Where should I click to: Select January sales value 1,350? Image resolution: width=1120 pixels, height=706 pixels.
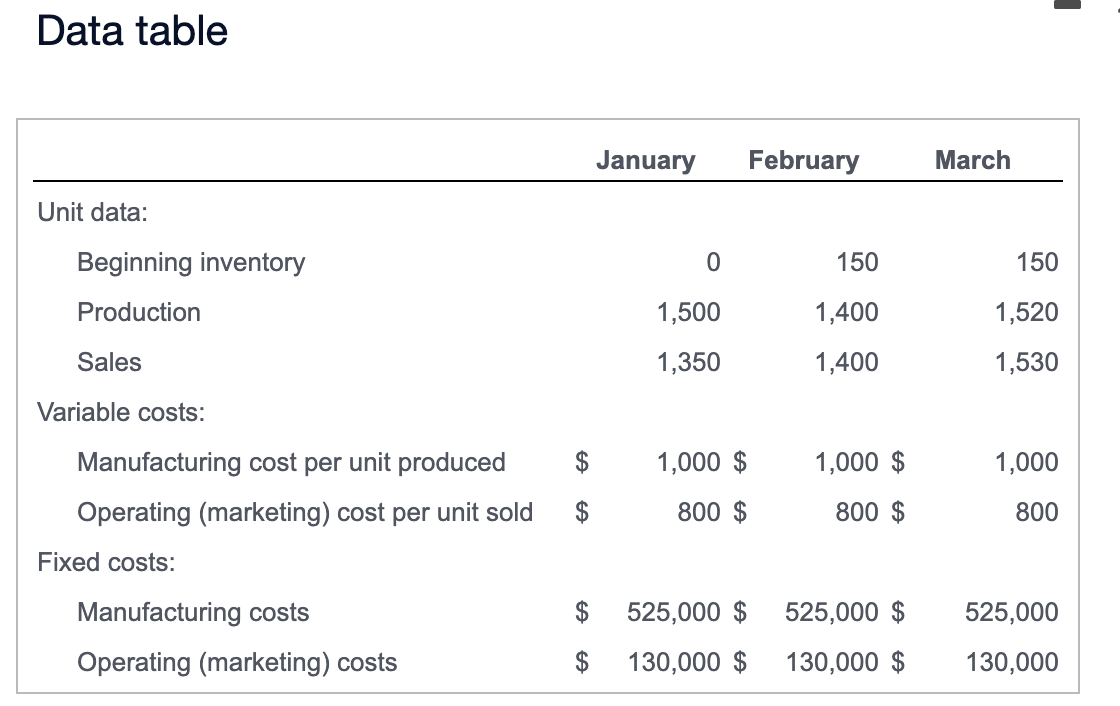pyautogui.click(x=688, y=362)
